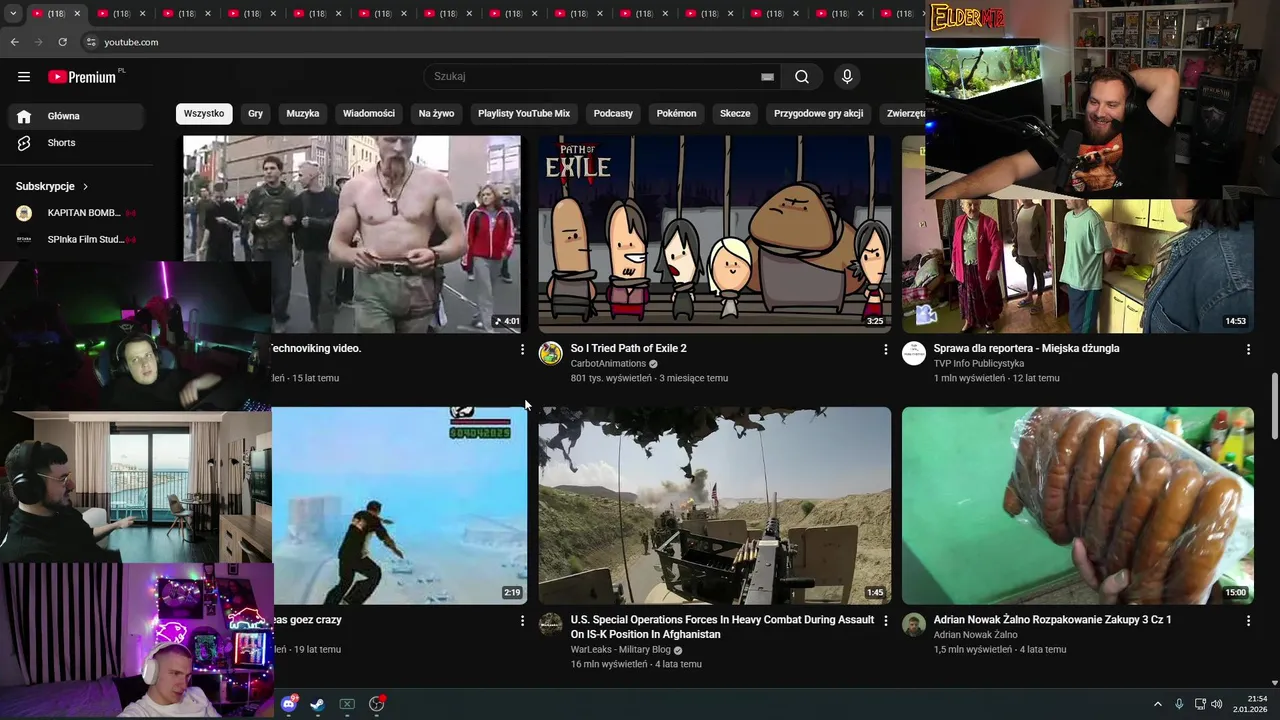Select the Podcasty filter chip
1280x720 pixels.
tap(613, 114)
